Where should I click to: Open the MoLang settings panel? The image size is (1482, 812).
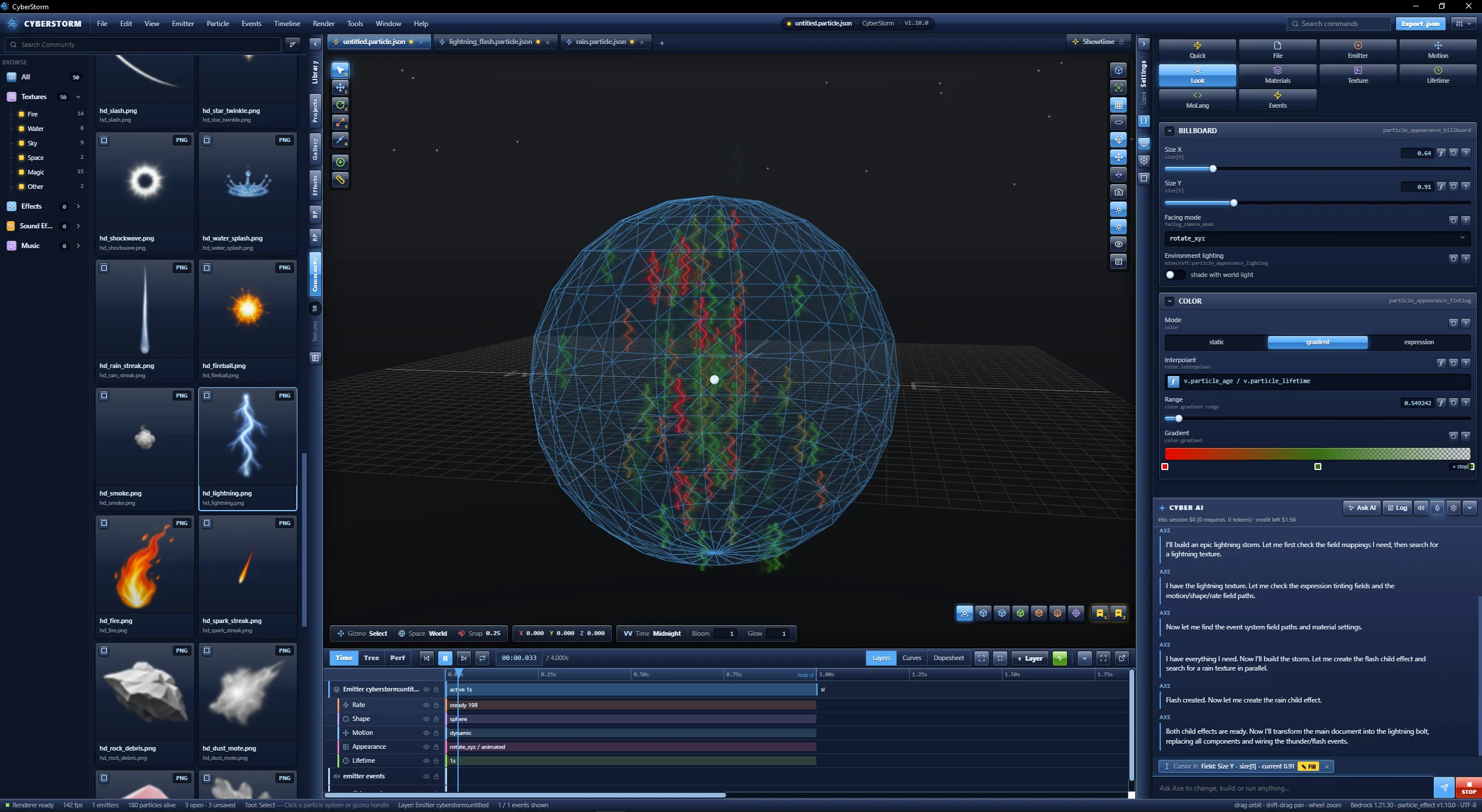1197,100
